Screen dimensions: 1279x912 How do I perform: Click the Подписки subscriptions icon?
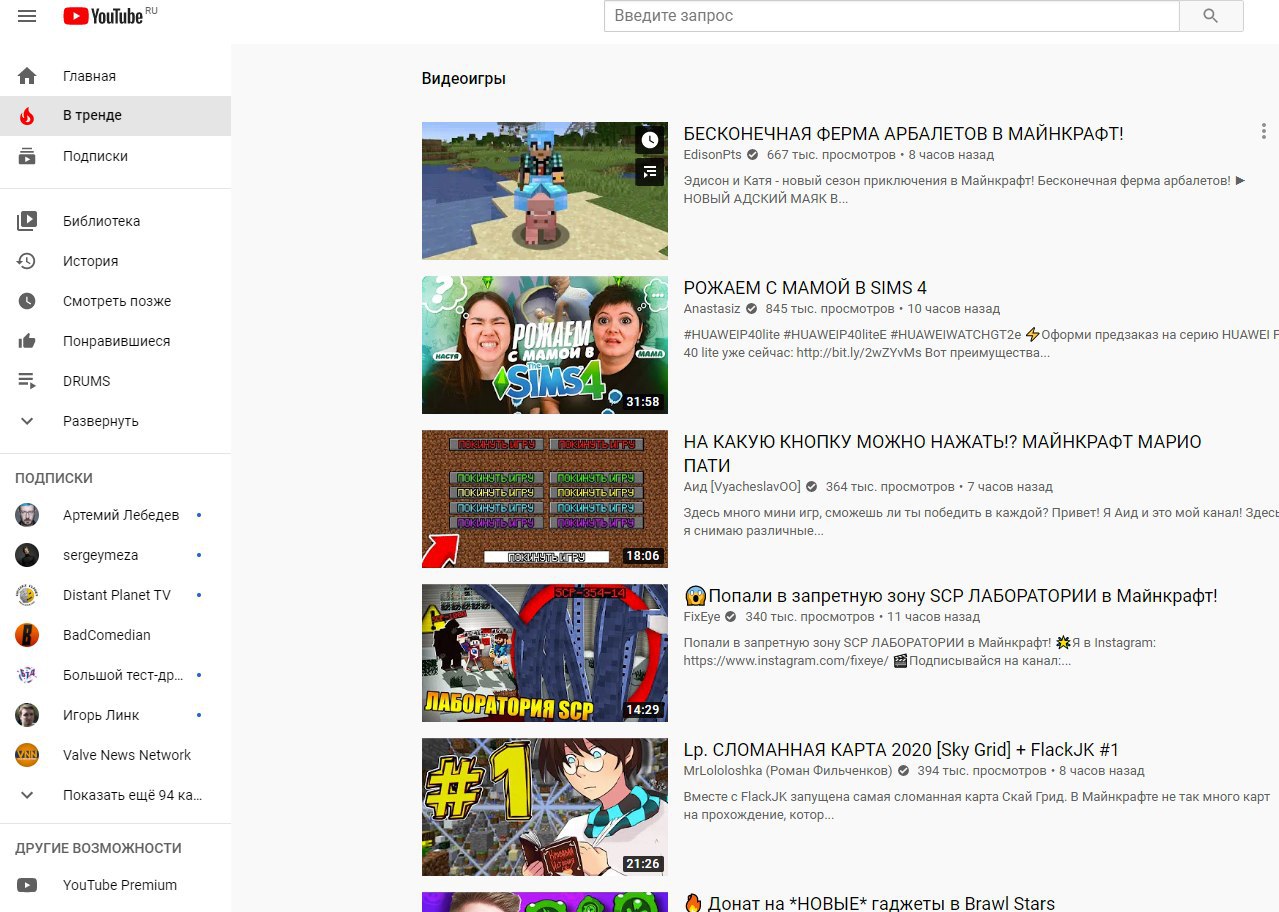pos(27,156)
